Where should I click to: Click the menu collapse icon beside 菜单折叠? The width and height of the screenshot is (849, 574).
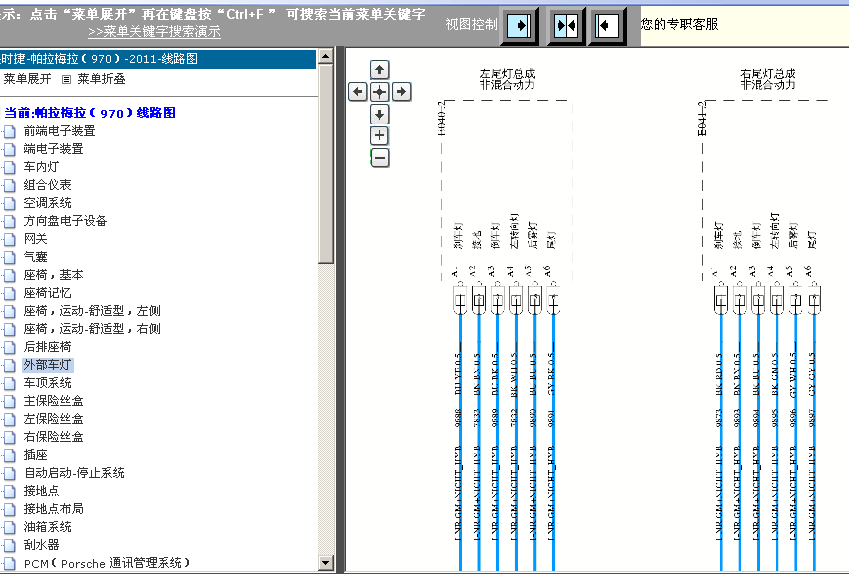coord(66,80)
